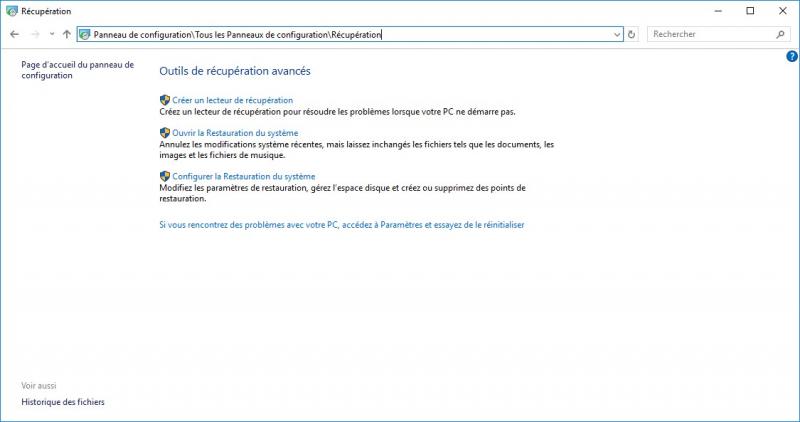Close the Récupération window
This screenshot has width=800, height=422.
783,11
